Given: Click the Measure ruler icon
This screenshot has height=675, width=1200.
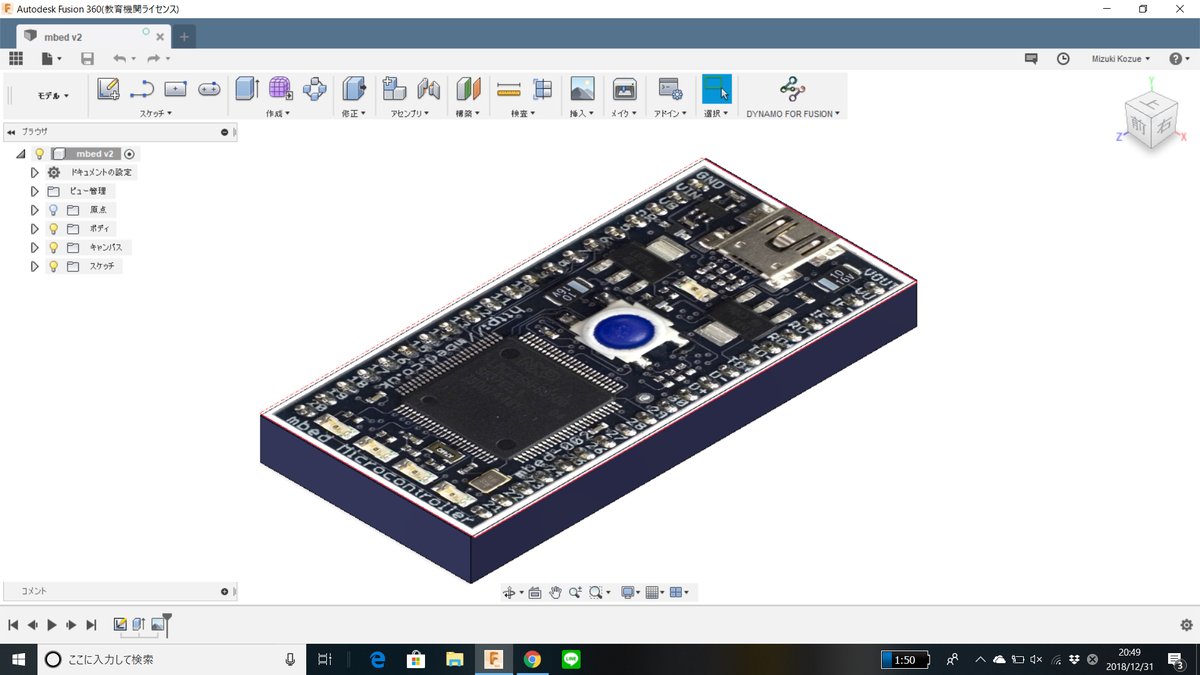Looking at the screenshot, I should coord(509,89).
